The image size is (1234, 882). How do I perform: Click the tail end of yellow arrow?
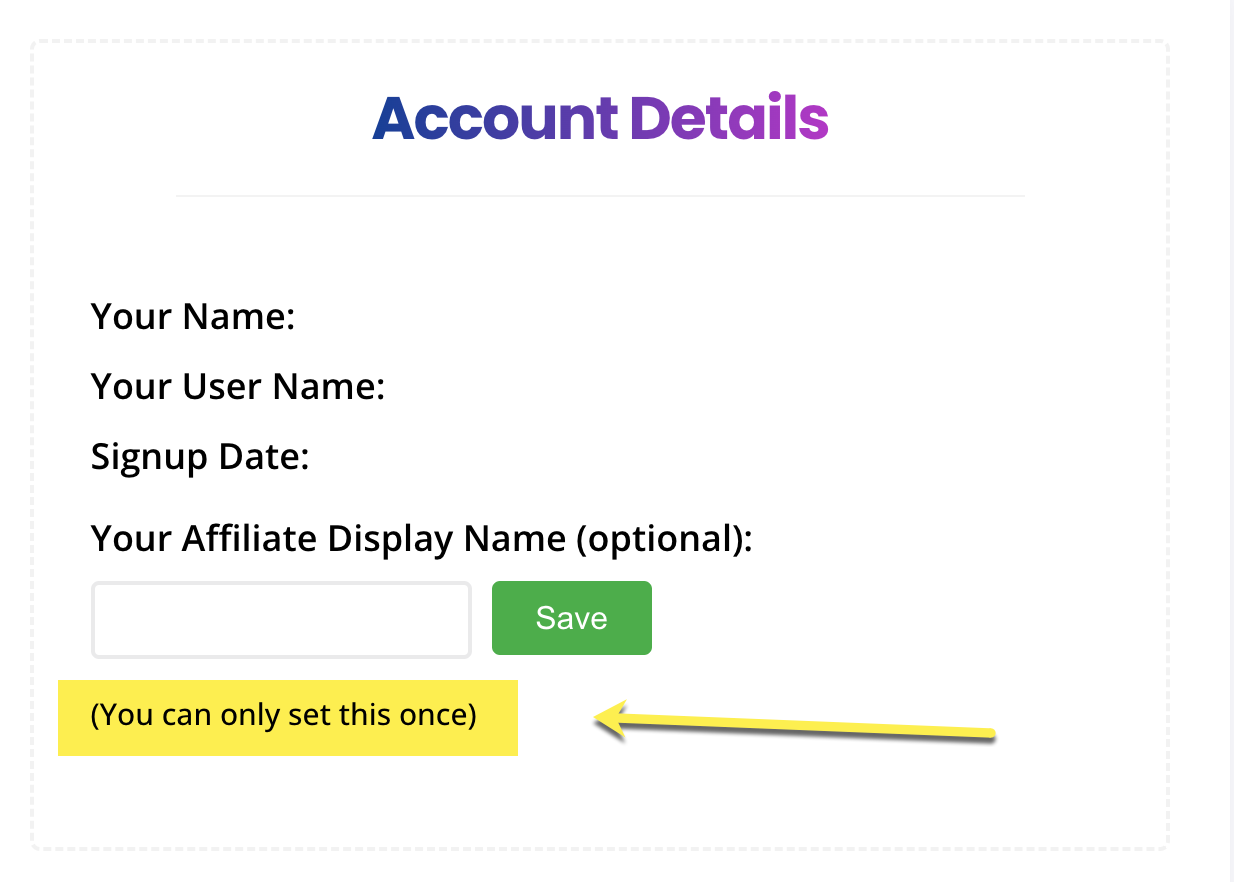988,734
